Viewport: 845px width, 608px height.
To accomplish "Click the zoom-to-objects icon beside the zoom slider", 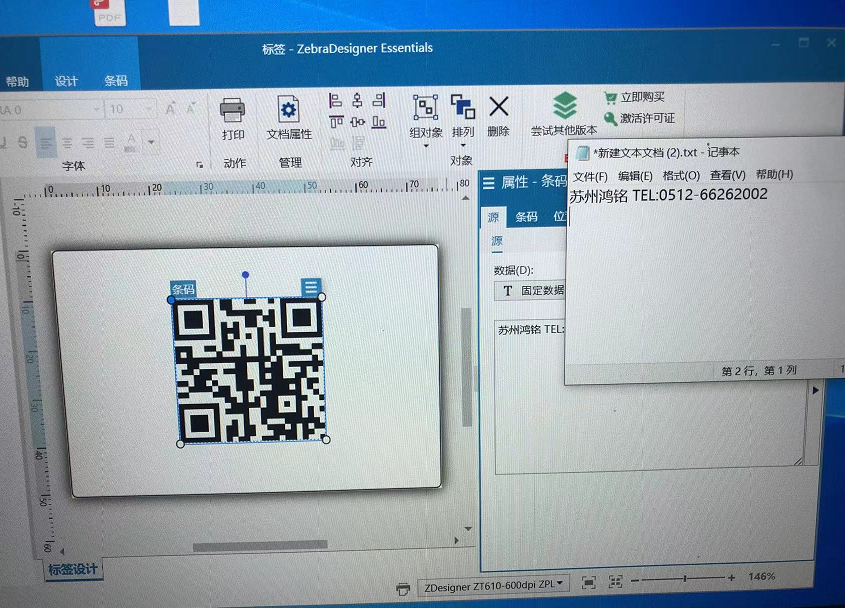I will [x=615, y=581].
